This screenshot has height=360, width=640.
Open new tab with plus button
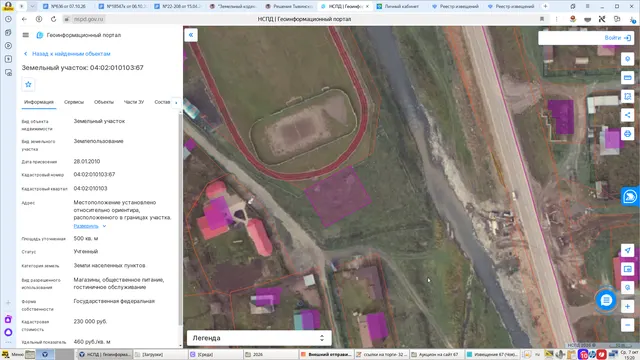545,6
